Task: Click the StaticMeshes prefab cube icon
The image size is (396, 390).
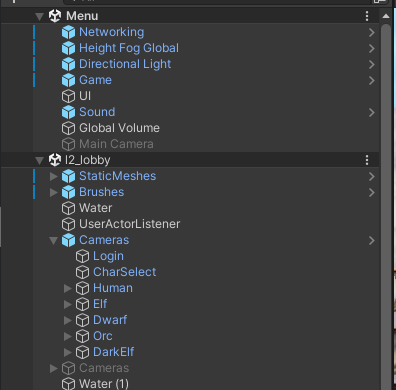Action: tap(68, 176)
